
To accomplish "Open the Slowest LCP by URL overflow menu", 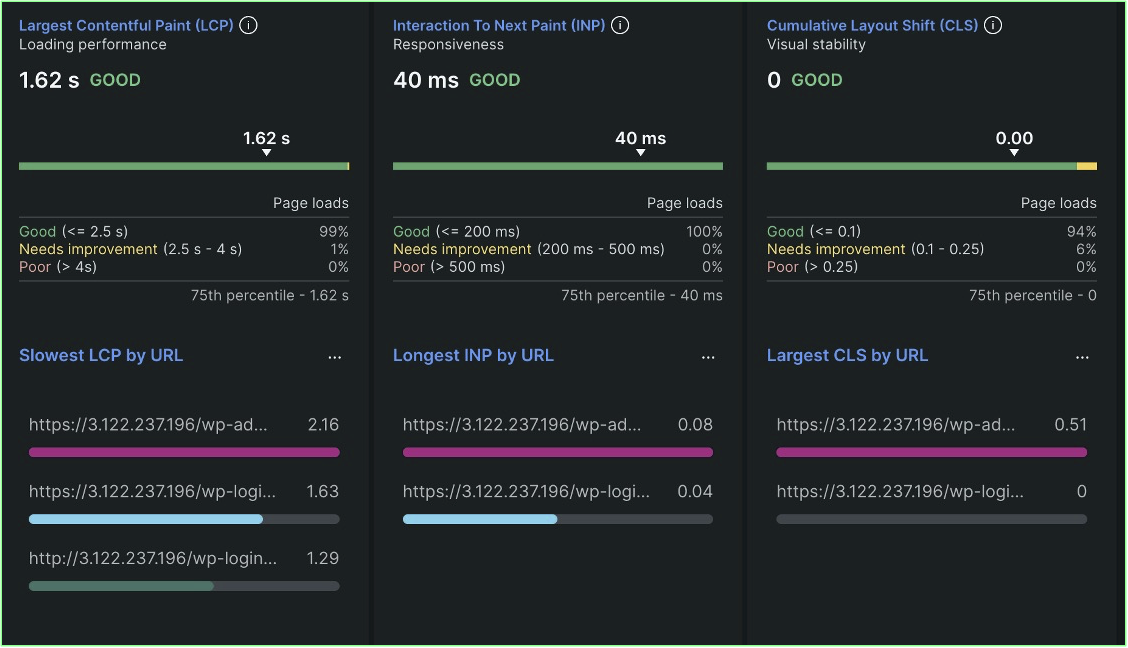I will pos(335,356).
